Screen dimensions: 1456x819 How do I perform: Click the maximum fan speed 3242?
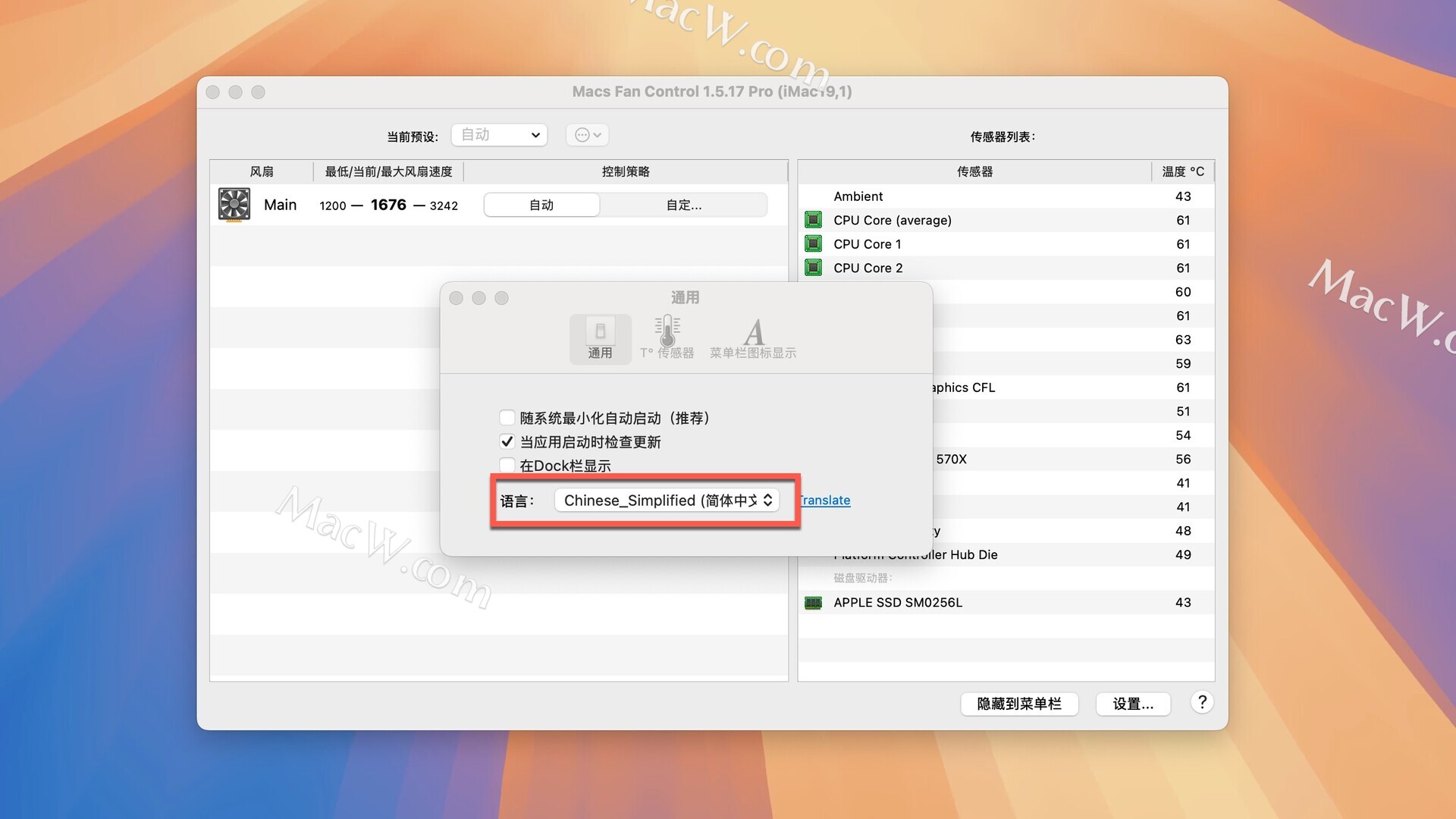pos(444,206)
